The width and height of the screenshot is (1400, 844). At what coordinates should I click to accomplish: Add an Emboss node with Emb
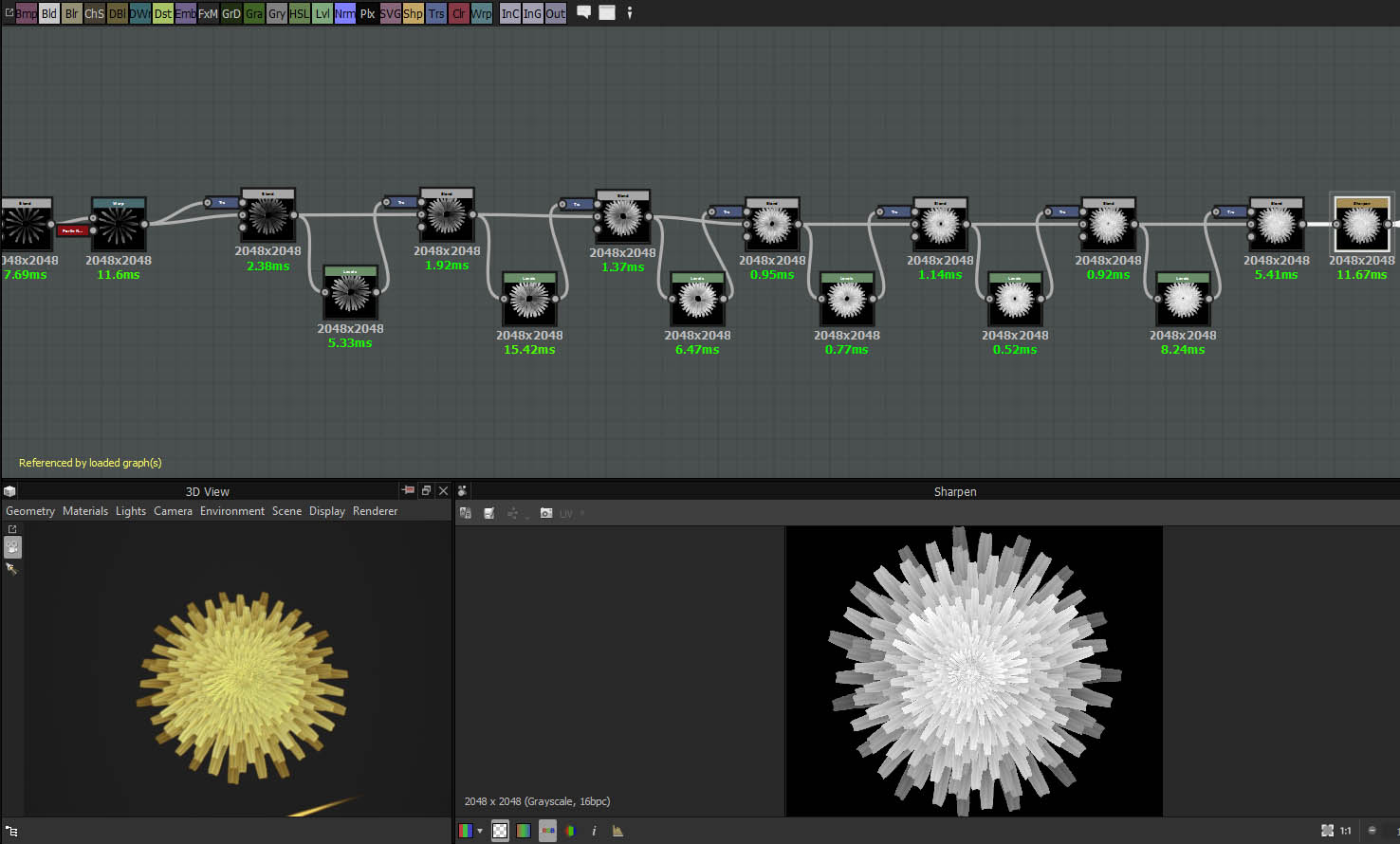[185, 13]
